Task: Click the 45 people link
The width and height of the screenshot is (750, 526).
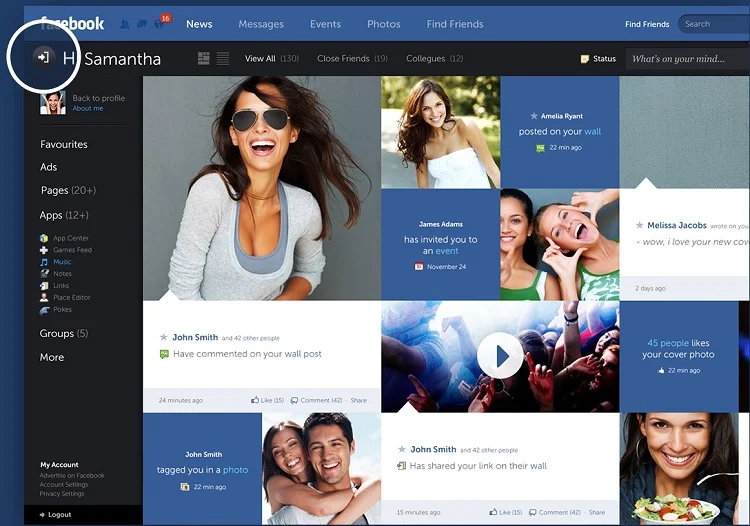Action: tap(668, 343)
